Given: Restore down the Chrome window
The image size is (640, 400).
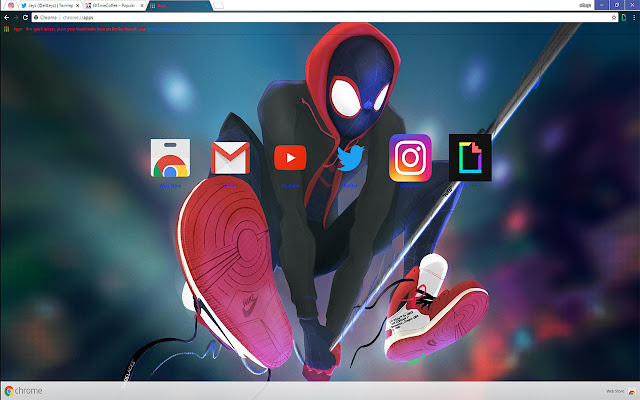Looking at the screenshot, I should tap(617, 5).
